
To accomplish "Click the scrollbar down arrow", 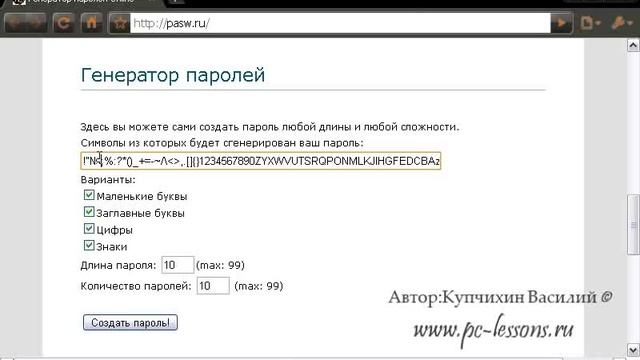I will [x=633, y=350].
